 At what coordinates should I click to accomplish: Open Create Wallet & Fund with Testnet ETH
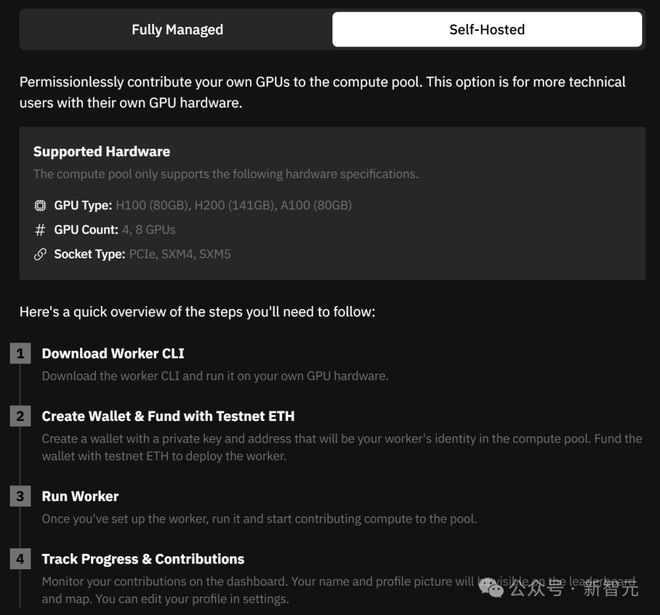(x=168, y=416)
